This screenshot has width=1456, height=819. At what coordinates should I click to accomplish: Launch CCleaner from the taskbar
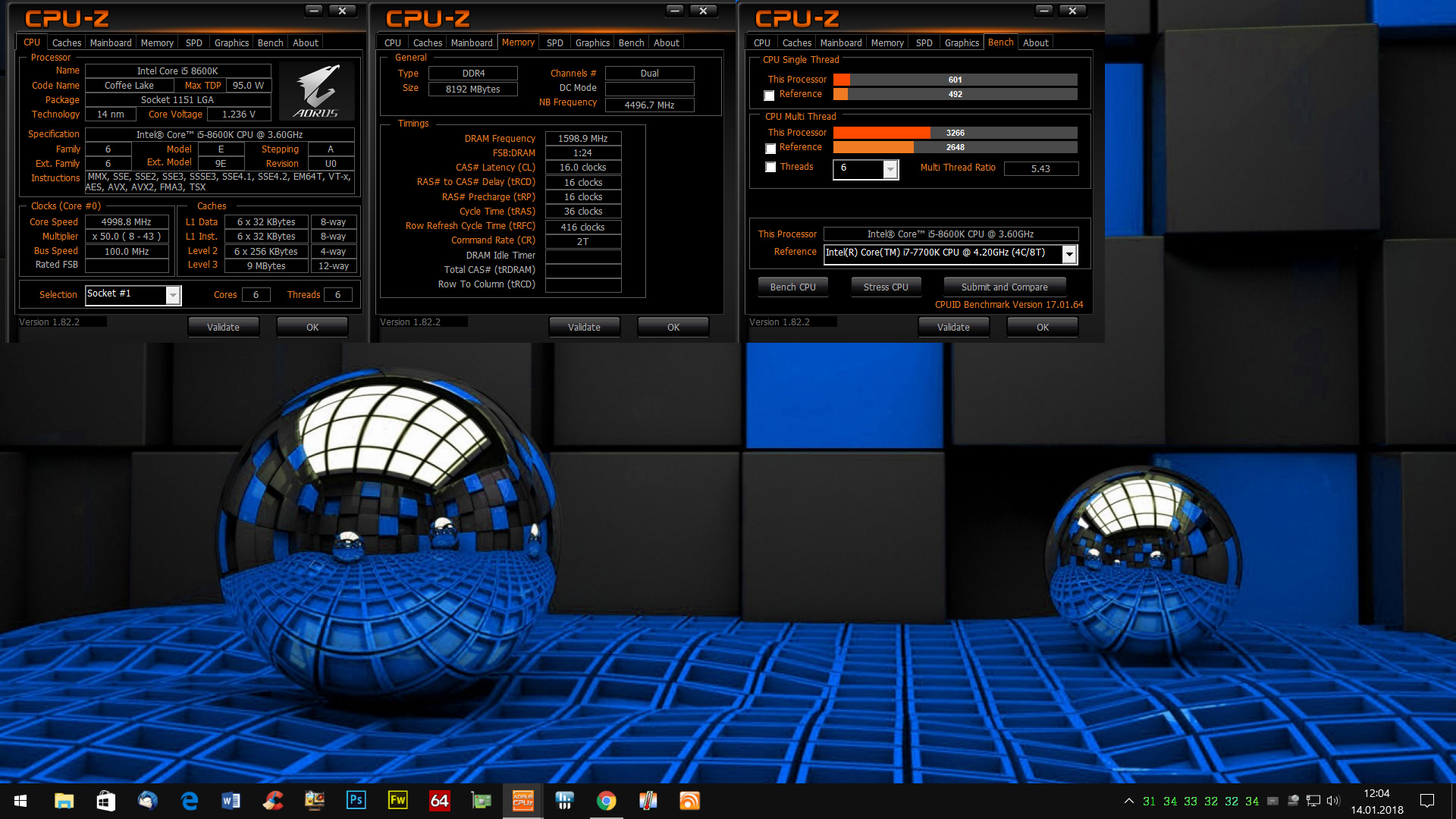tap(273, 801)
